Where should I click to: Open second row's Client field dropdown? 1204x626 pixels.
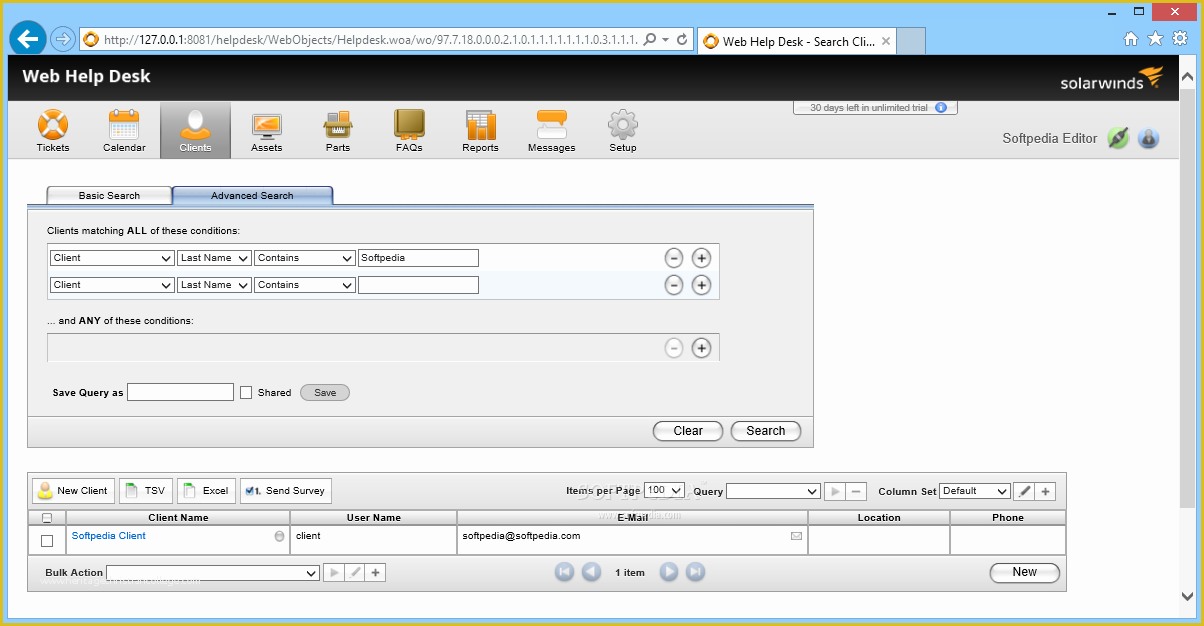click(112, 285)
